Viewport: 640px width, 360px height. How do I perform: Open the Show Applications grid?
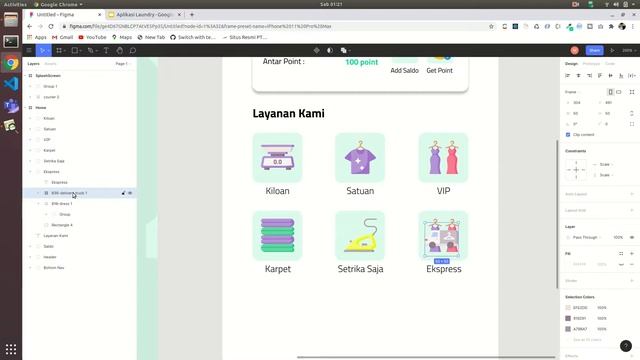click(11, 349)
